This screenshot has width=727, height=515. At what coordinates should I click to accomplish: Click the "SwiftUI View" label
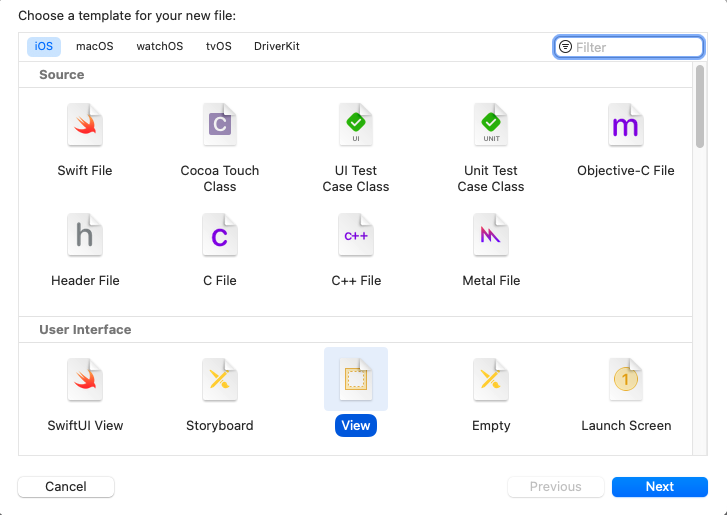coord(85,426)
